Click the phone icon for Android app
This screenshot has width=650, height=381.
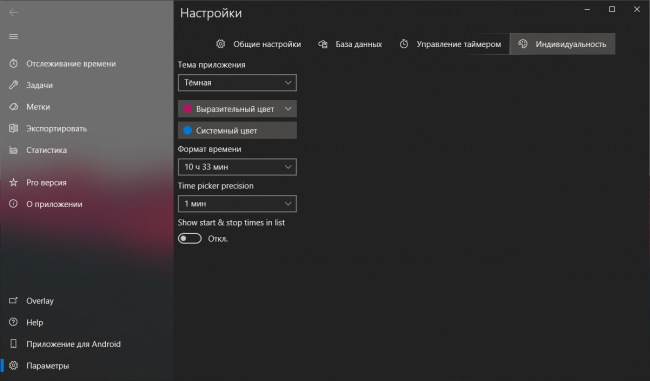click(13, 344)
